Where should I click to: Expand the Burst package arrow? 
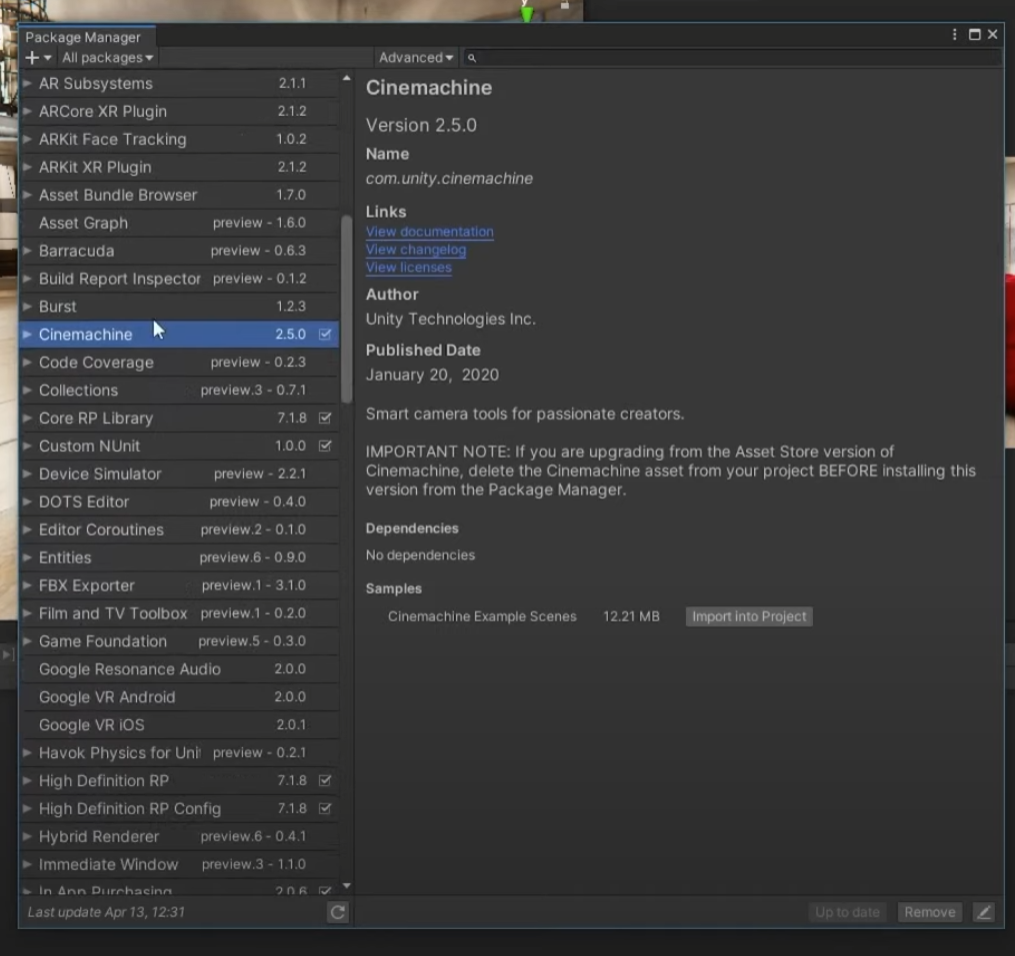(x=27, y=306)
